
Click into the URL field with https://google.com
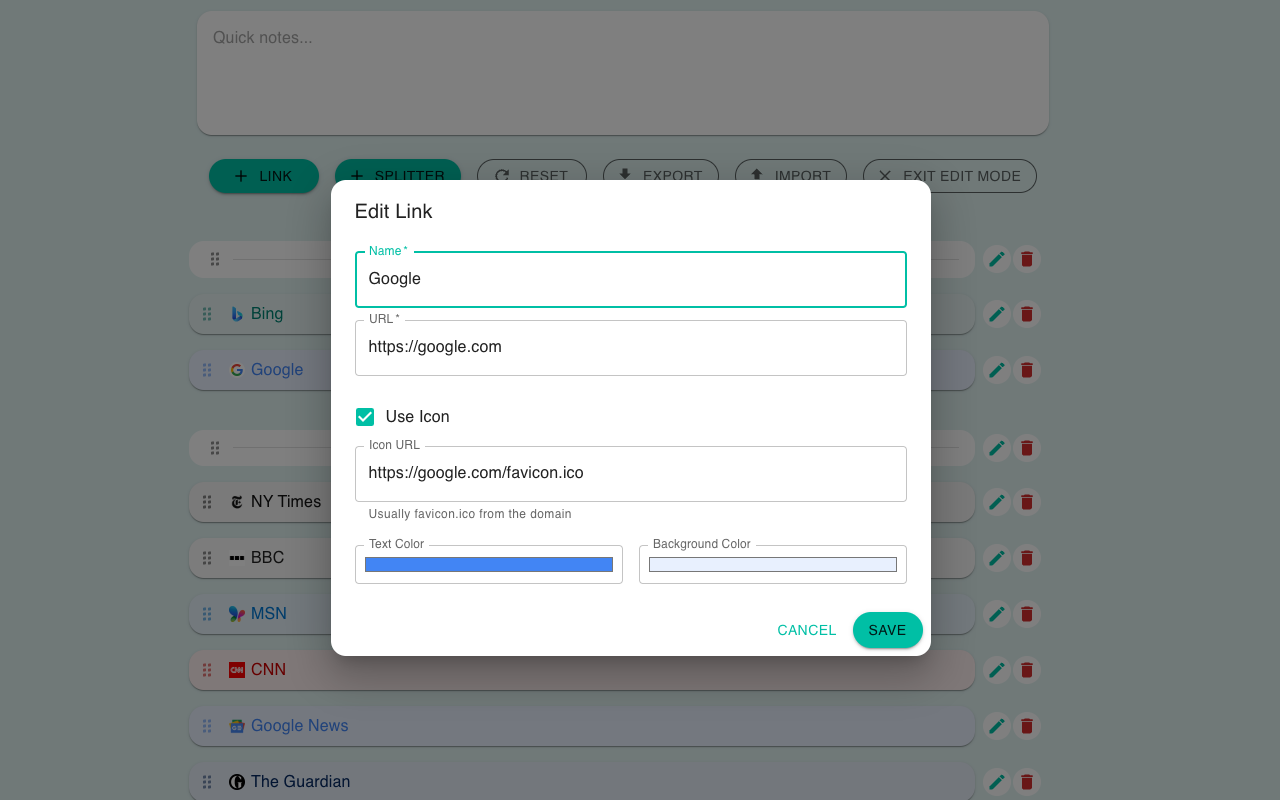(631, 347)
